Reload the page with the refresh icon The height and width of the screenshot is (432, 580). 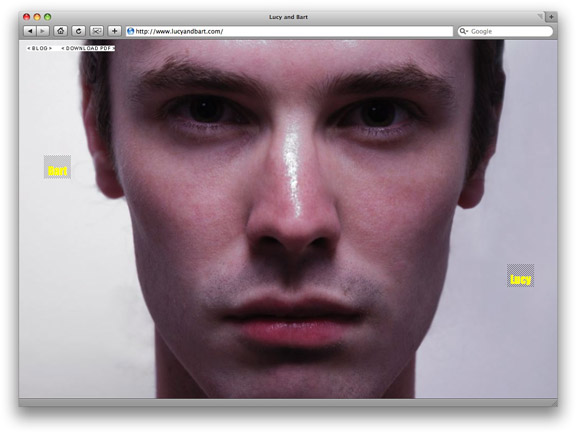(x=78, y=31)
